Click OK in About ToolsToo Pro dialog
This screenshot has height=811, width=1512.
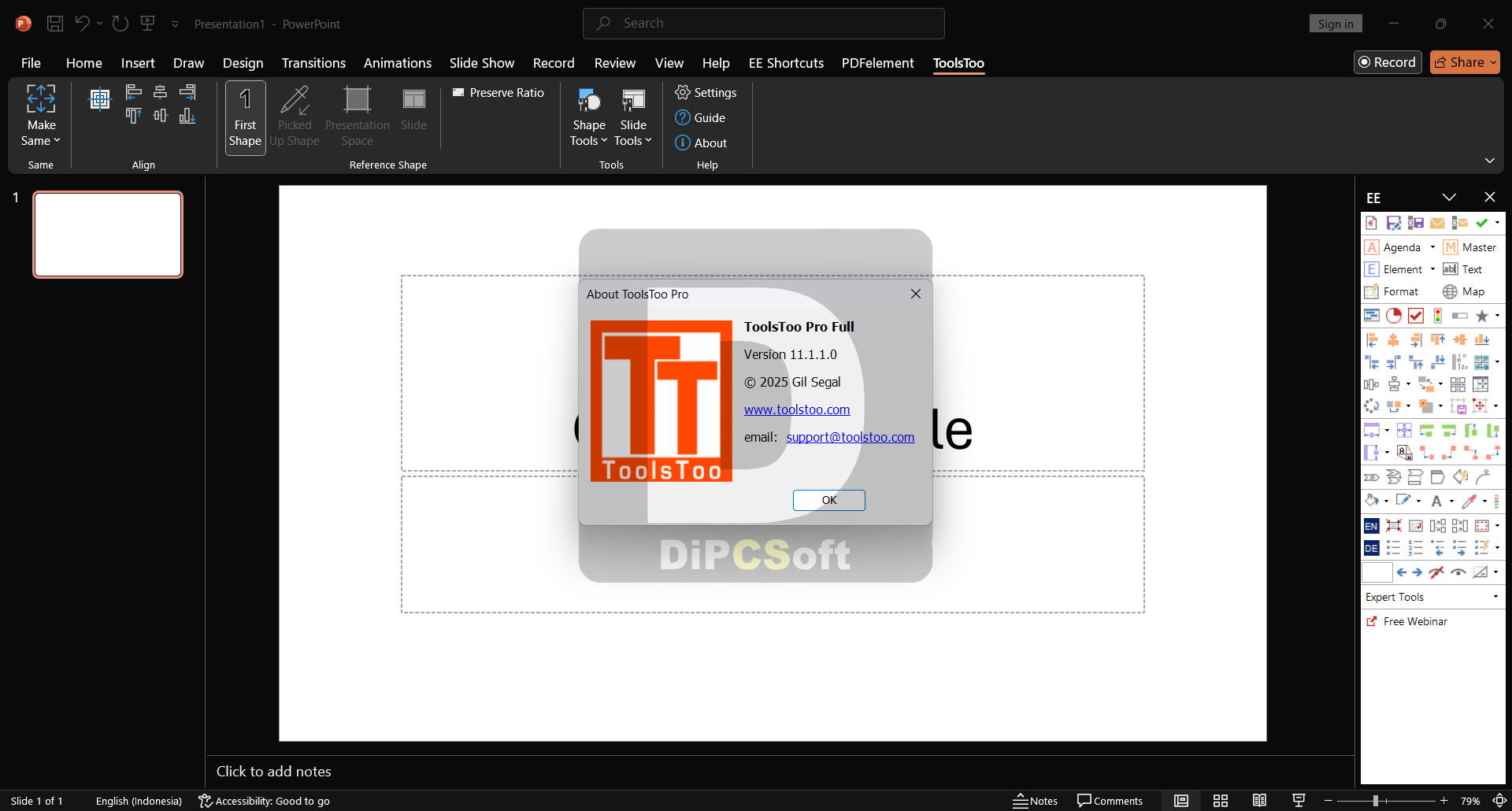point(829,500)
